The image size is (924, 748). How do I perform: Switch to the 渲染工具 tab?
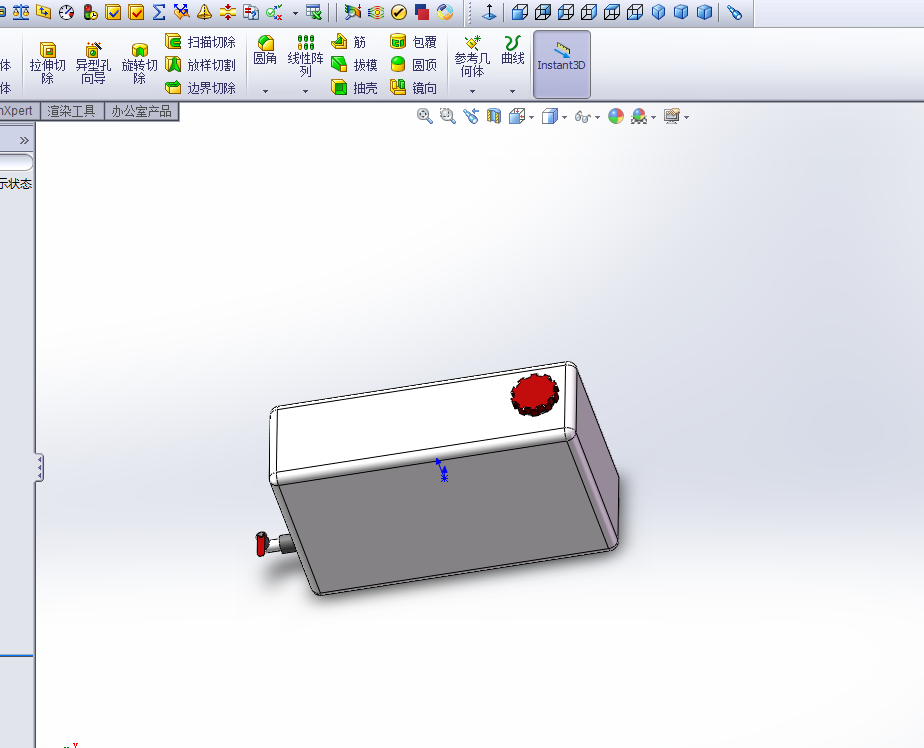tap(71, 111)
